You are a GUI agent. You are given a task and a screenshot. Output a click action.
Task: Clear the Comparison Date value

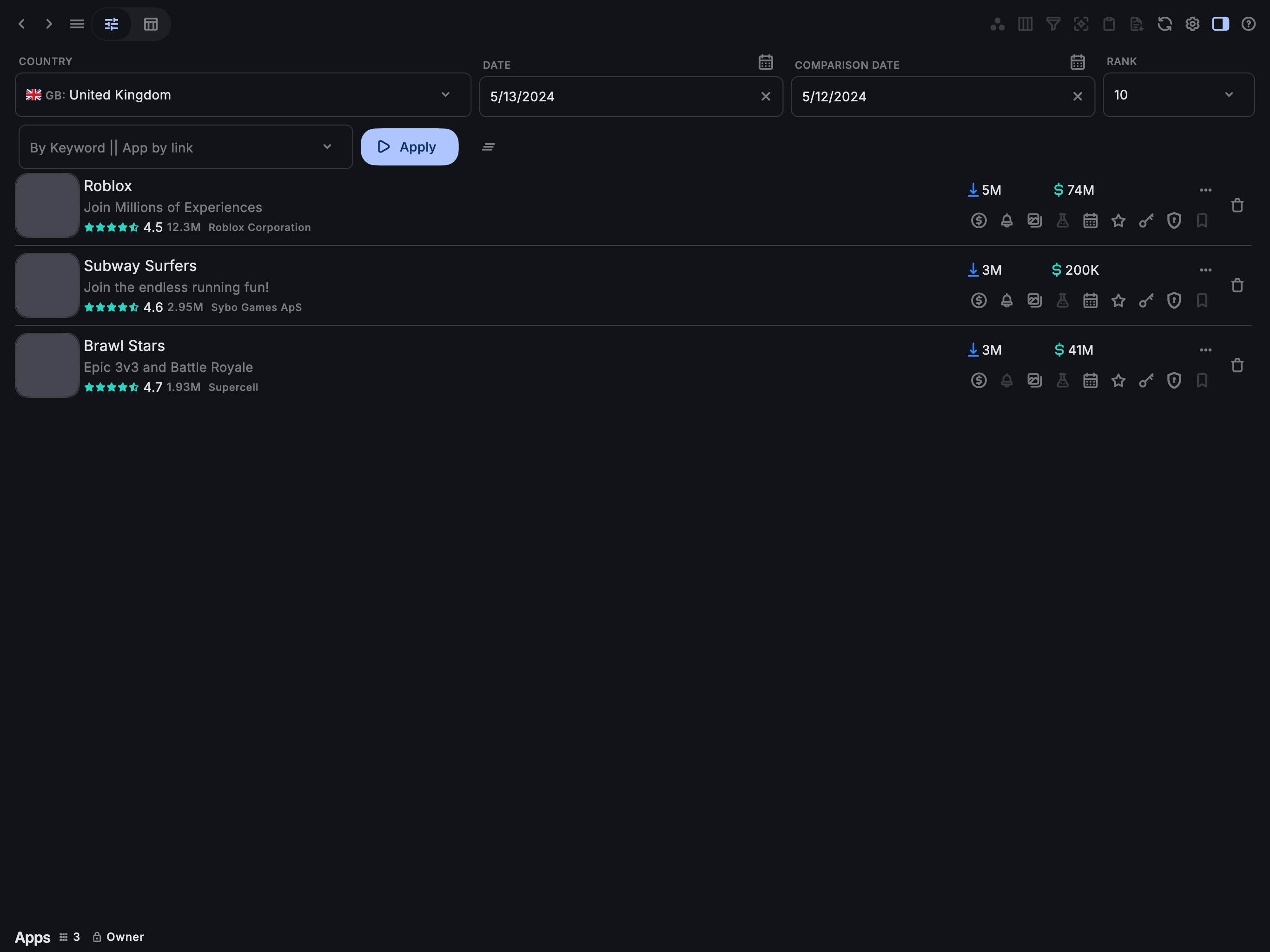(1078, 97)
